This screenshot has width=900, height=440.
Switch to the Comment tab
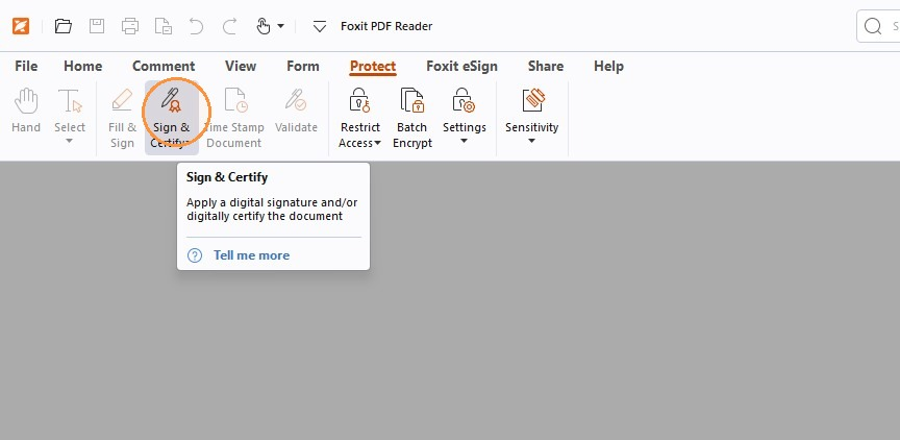(x=164, y=66)
